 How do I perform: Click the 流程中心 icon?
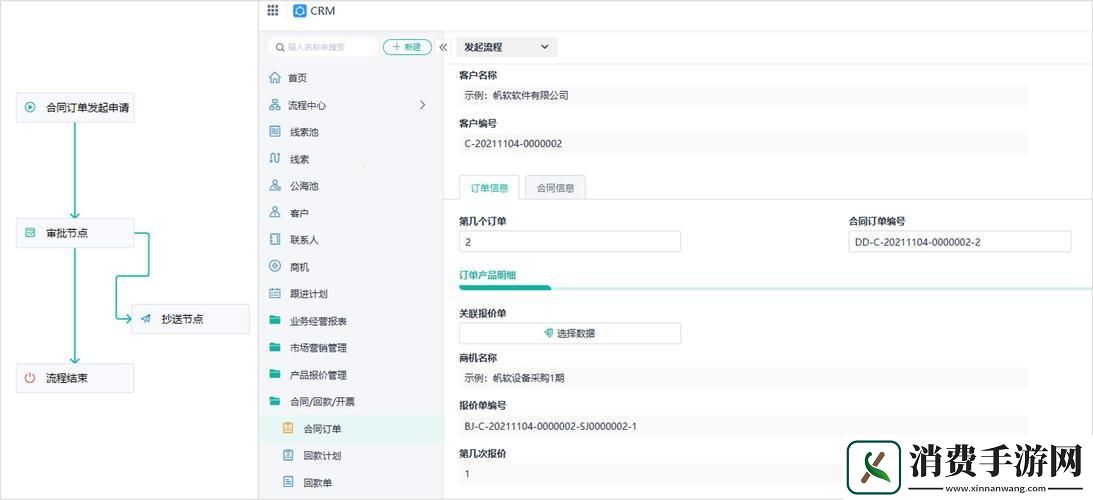[275, 105]
